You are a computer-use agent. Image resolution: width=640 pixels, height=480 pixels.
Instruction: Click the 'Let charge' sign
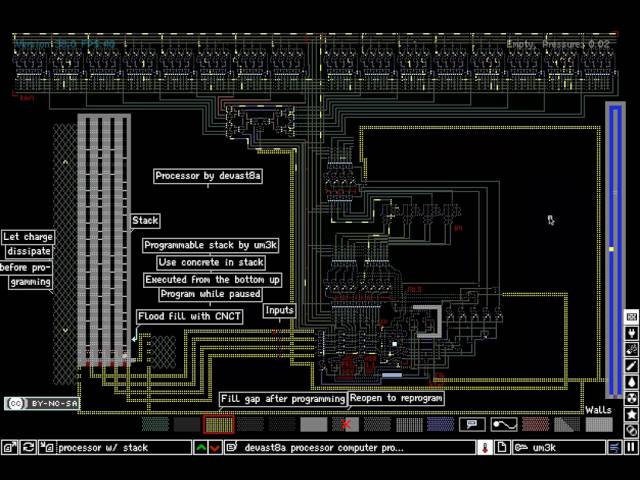[x=28, y=237]
